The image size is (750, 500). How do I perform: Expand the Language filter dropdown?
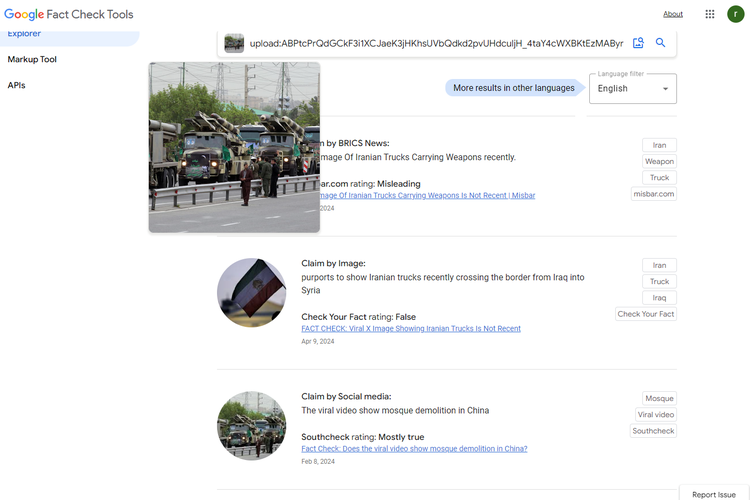click(633, 88)
